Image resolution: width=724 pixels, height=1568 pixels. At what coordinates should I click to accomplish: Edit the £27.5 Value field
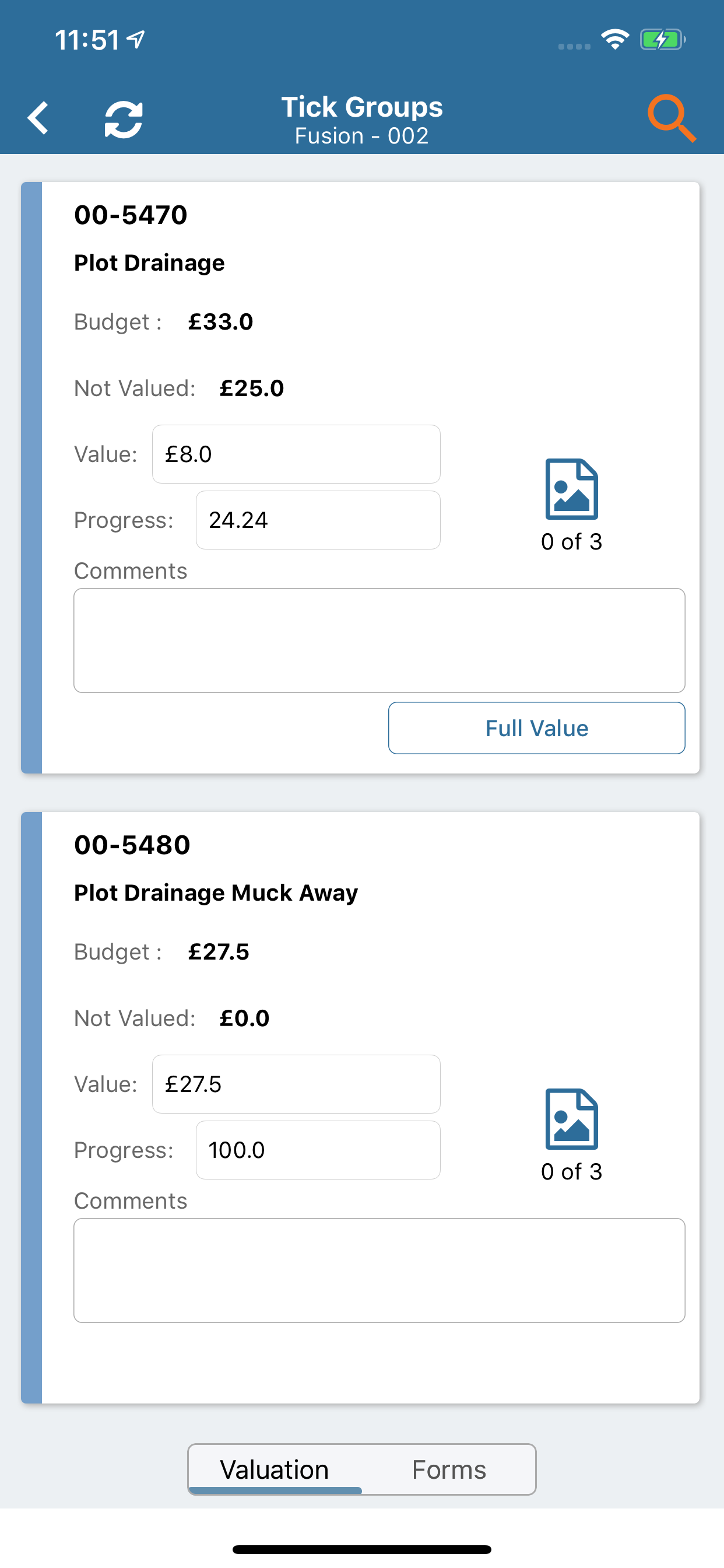click(x=296, y=1084)
